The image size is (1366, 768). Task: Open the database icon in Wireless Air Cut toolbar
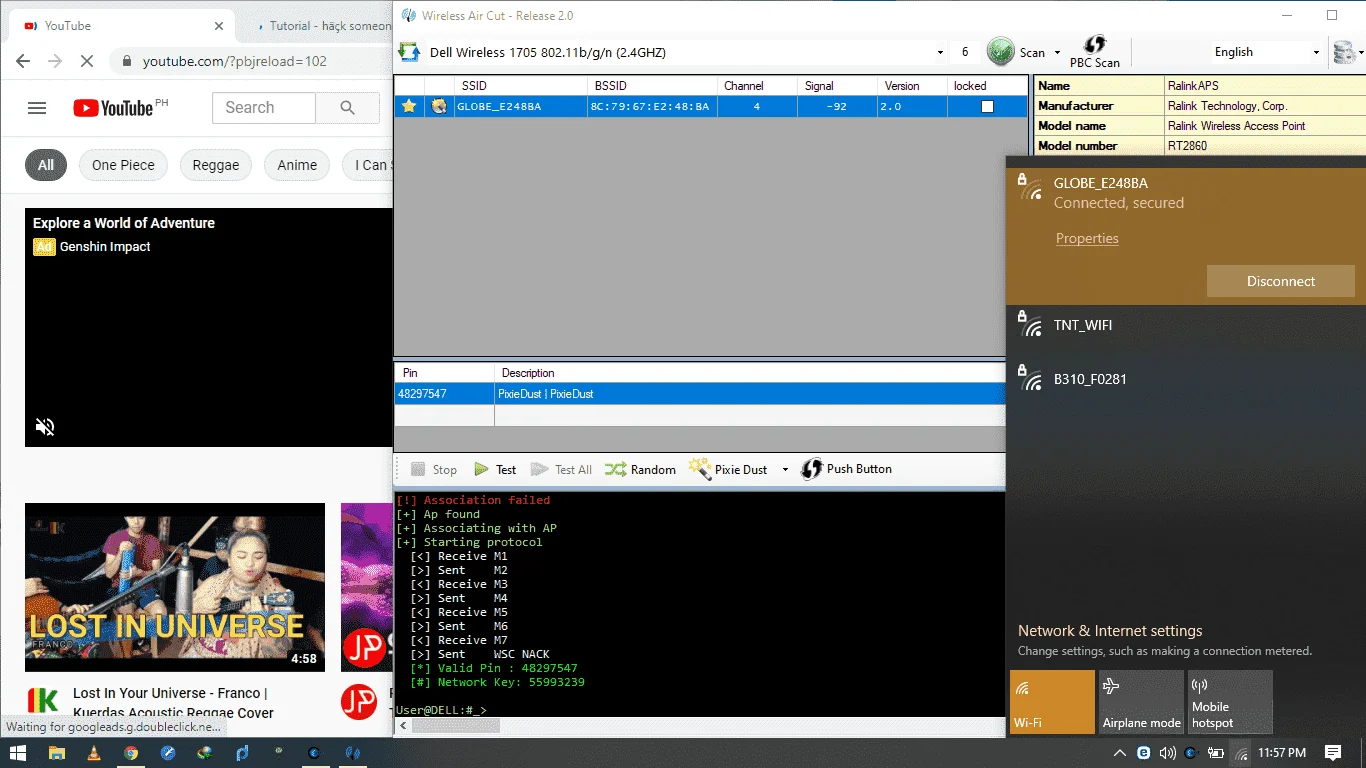coord(1345,52)
